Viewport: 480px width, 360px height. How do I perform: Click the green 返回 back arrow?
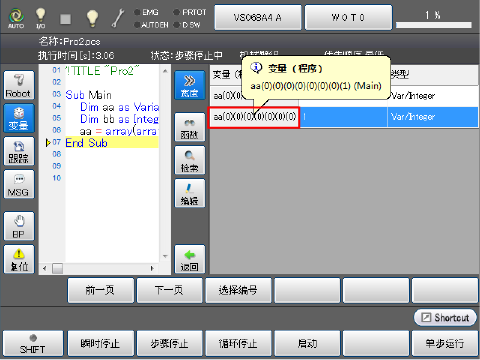190,259
